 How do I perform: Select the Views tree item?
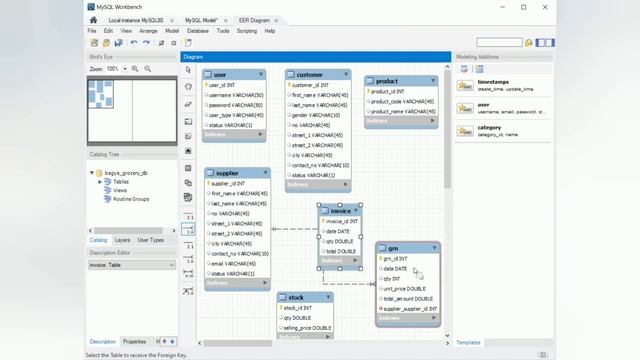[x=120, y=191]
